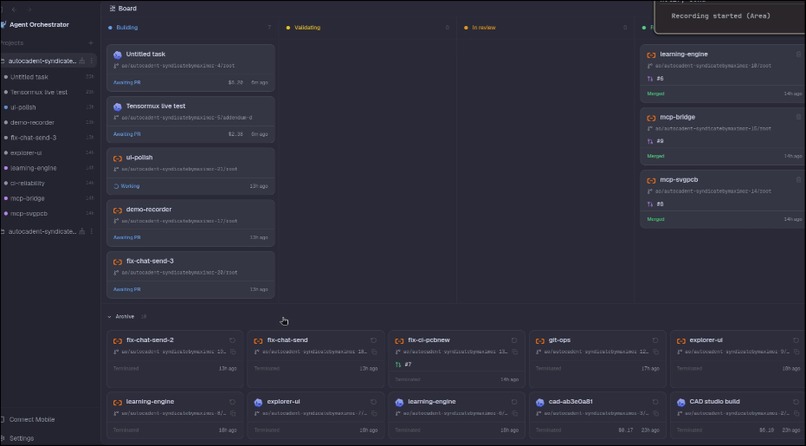The width and height of the screenshot is (806, 446).
Task: Restore the archived git-ops task
Action: (655, 340)
